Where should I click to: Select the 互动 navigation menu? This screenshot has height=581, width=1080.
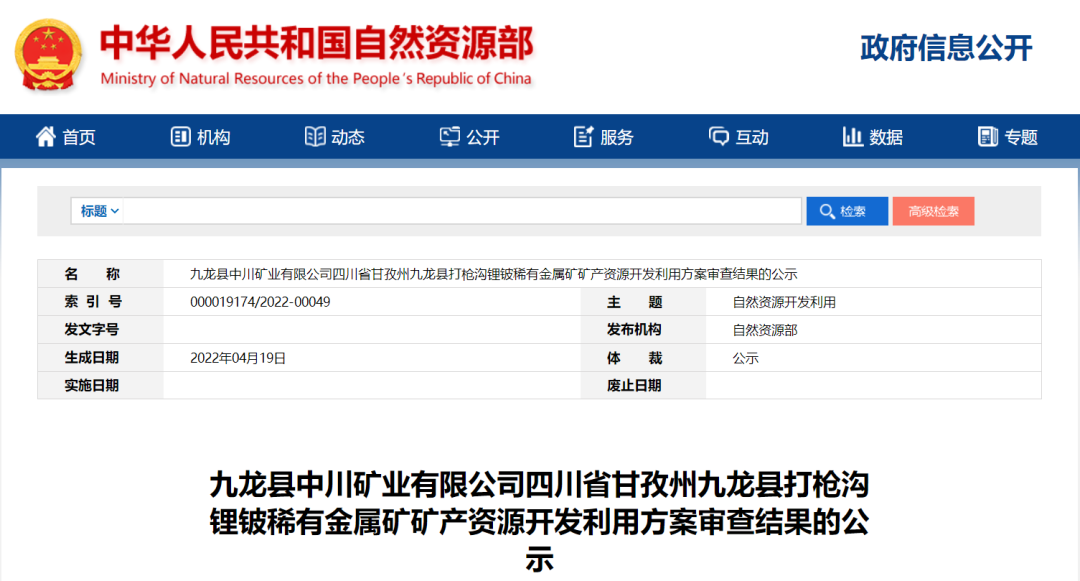[x=752, y=138]
